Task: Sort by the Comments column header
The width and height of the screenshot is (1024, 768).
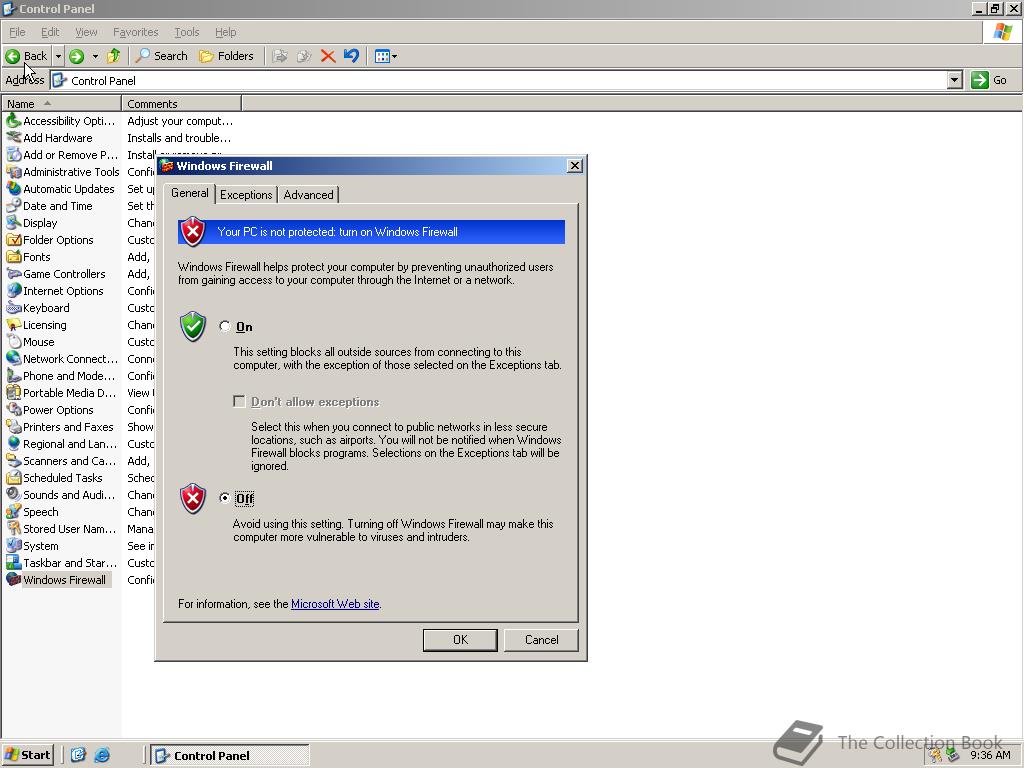Action: [182, 103]
